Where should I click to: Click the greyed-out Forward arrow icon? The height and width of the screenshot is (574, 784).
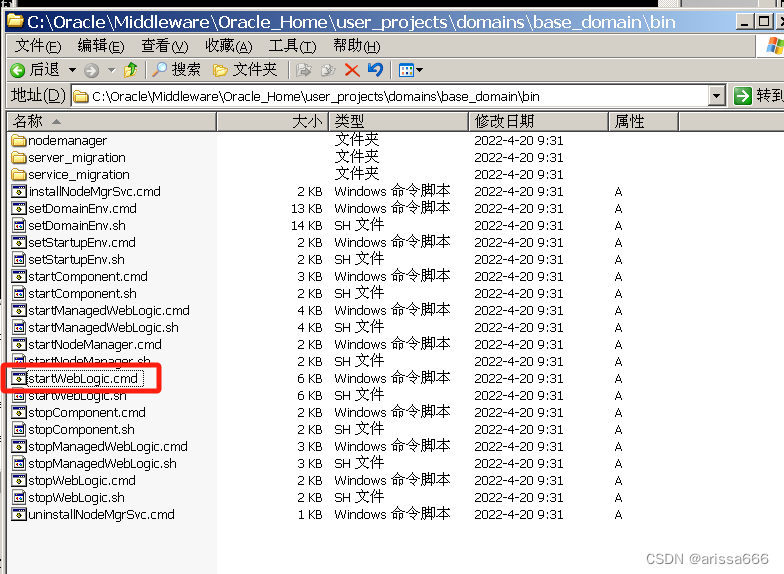click(x=92, y=70)
